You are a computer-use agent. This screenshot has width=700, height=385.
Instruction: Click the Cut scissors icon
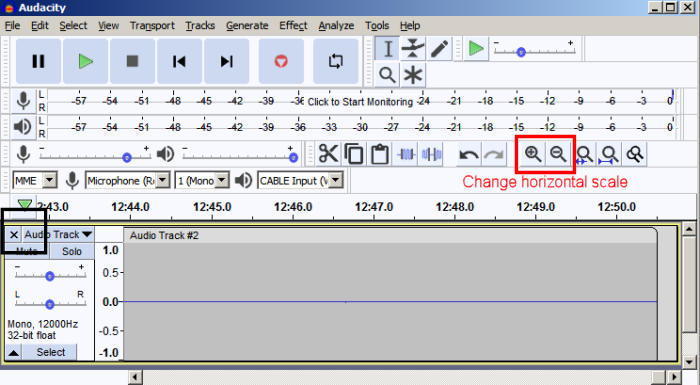tap(328, 155)
